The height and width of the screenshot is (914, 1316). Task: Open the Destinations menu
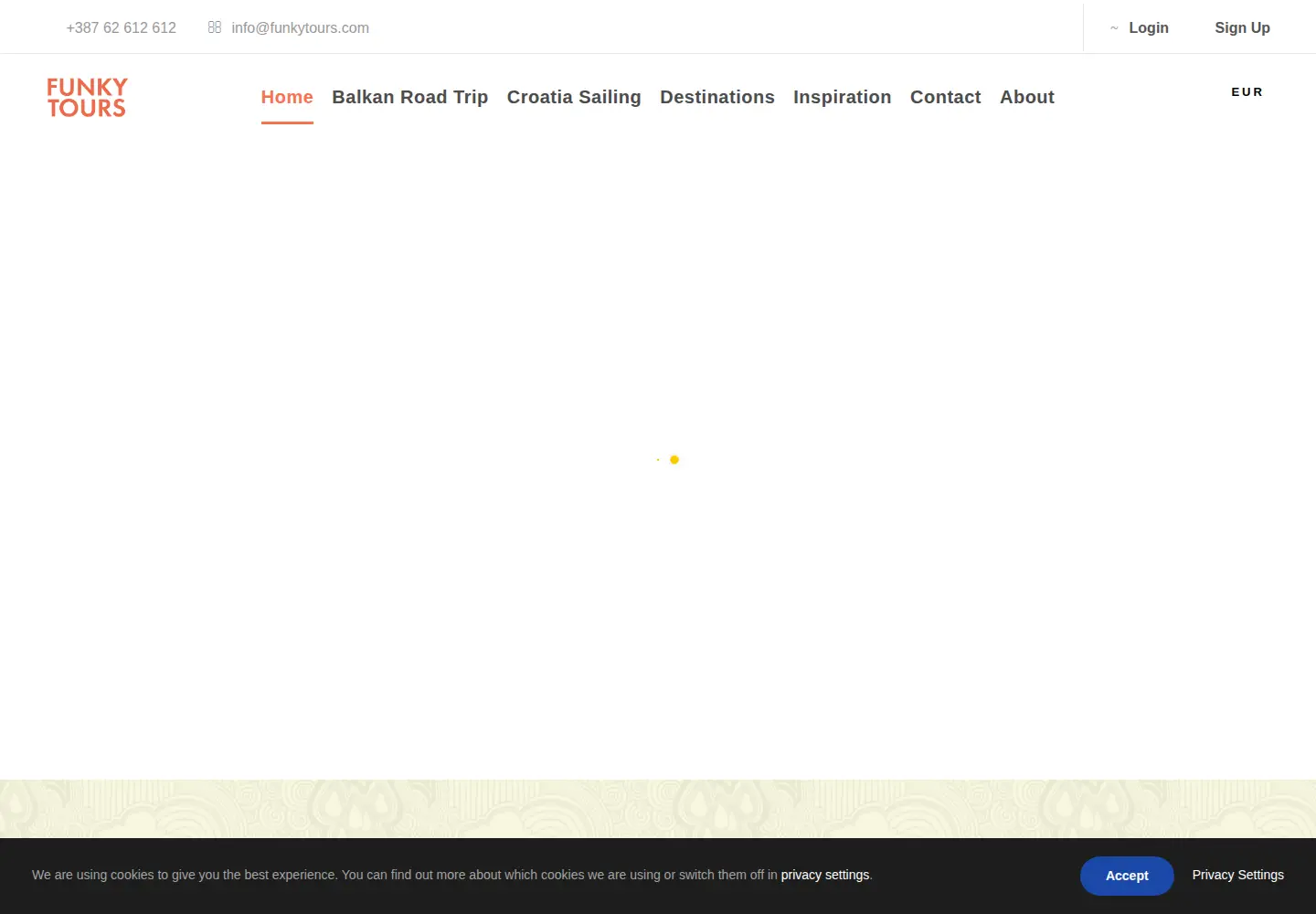pos(717,97)
